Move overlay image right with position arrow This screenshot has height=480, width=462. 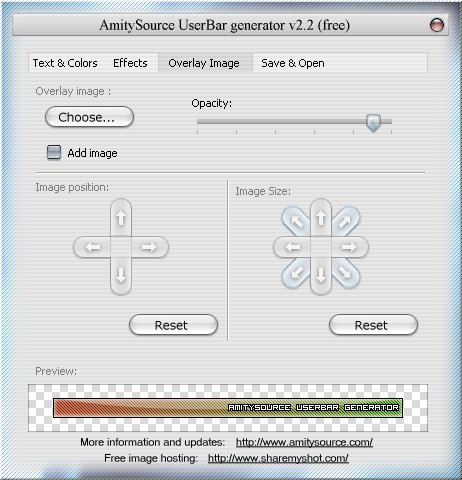(150, 247)
